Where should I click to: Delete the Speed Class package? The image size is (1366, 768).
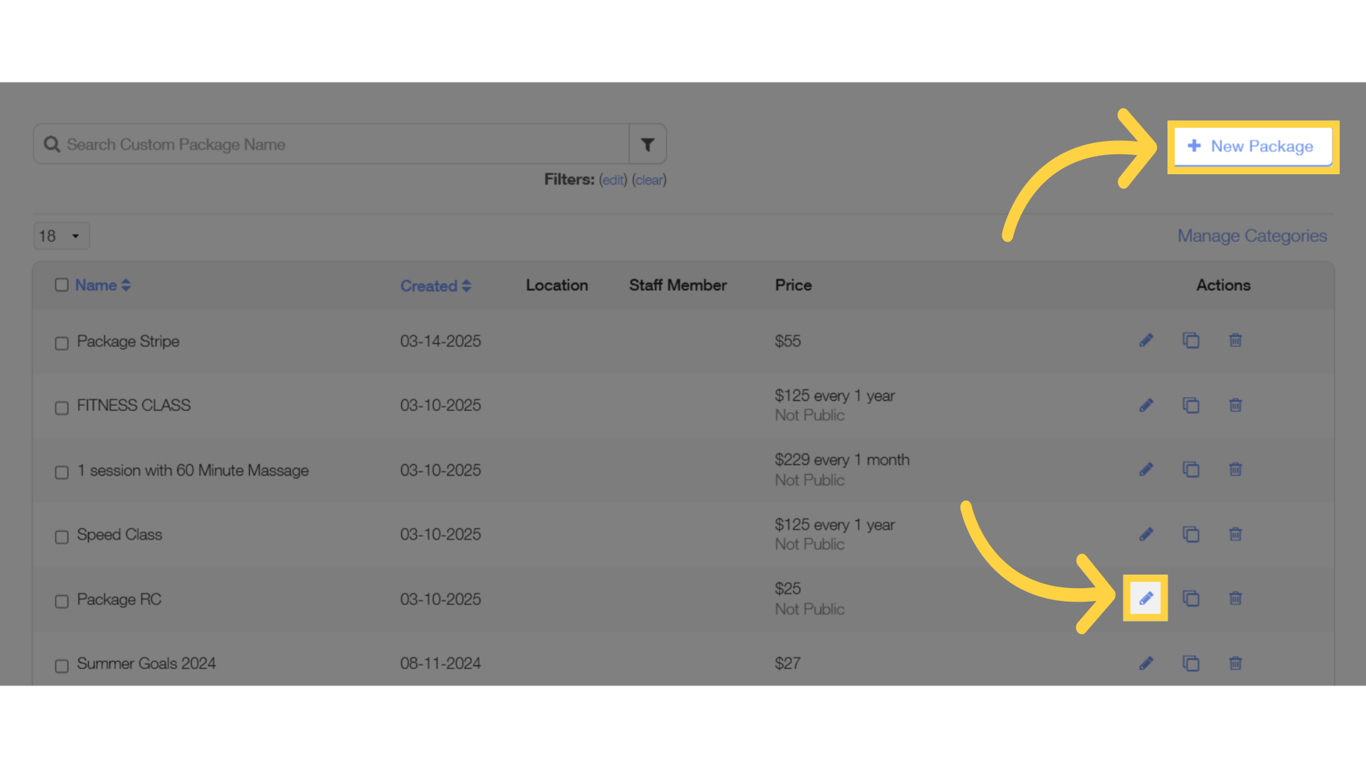(x=1235, y=534)
